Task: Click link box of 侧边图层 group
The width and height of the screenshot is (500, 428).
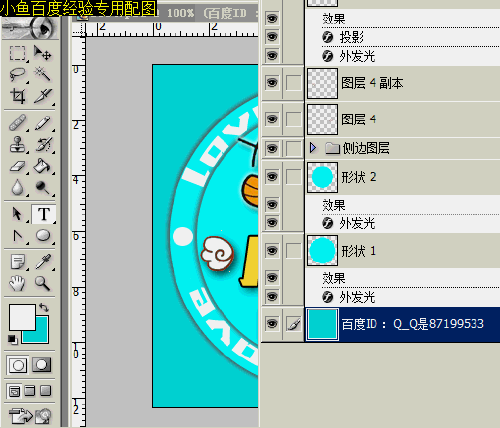Action: point(293,148)
